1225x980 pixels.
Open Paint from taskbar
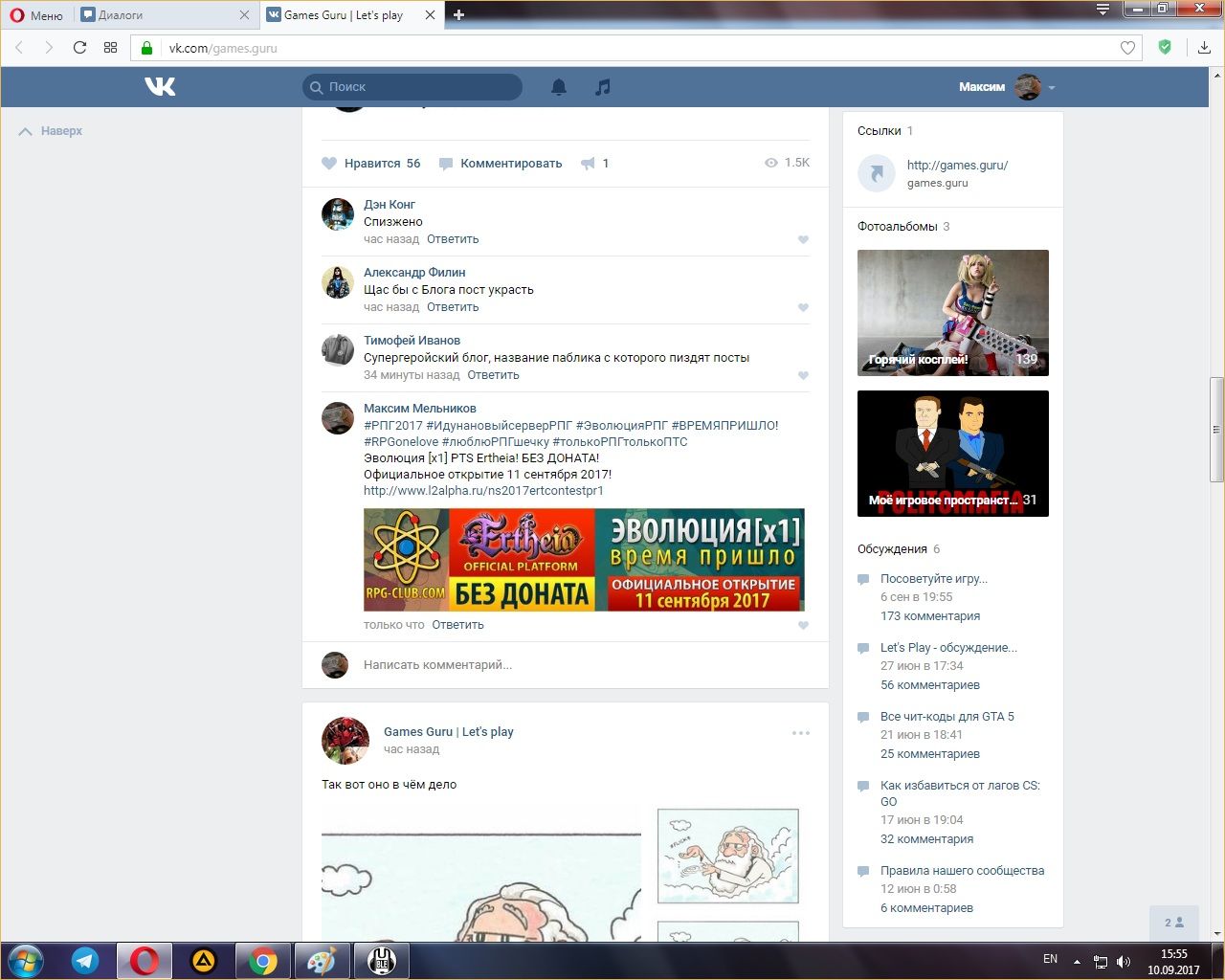[x=321, y=961]
